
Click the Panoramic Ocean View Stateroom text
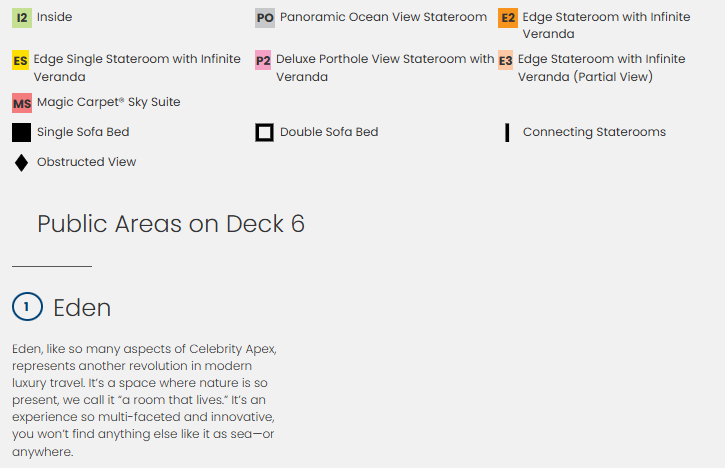383,17
